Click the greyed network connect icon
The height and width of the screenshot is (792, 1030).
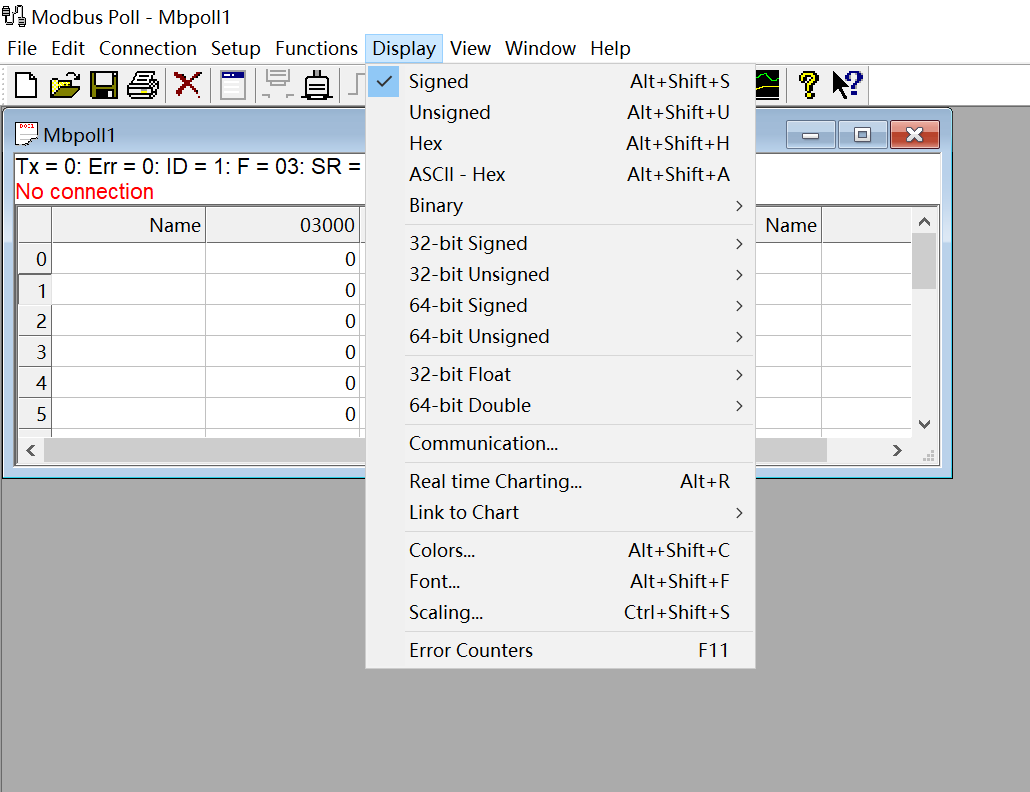[278, 85]
